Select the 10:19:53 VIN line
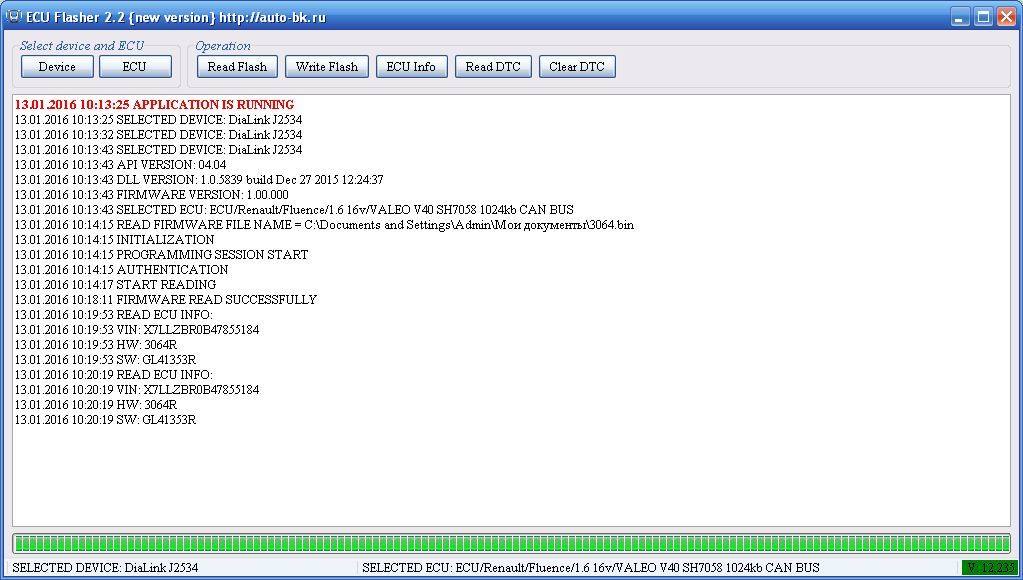 point(137,330)
